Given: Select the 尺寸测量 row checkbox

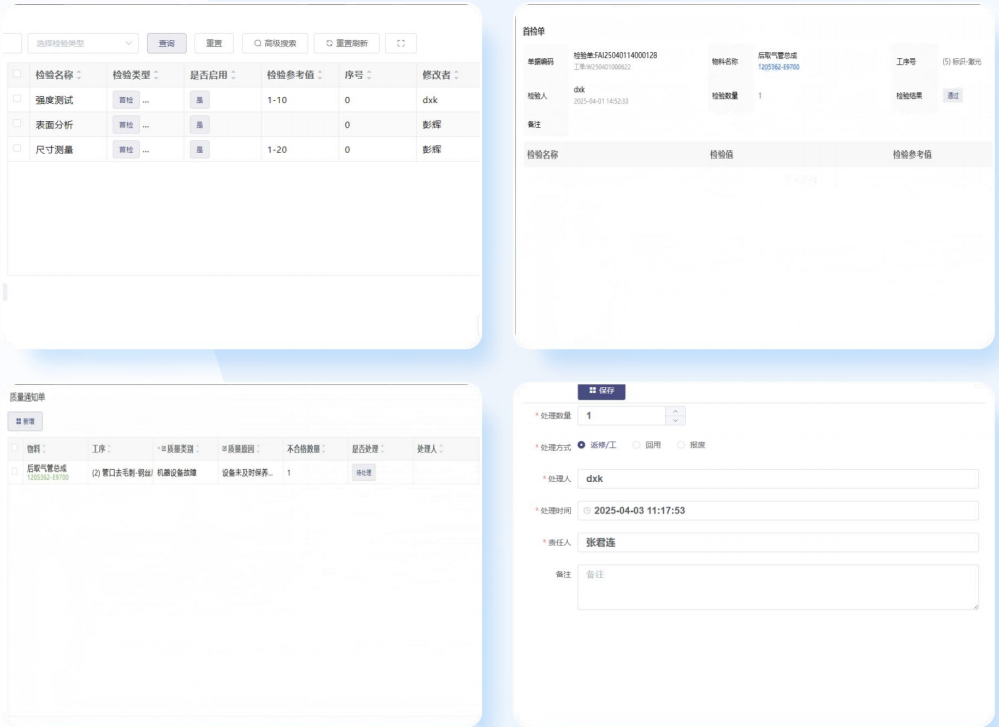Looking at the screenshot, I should point(17,149).
